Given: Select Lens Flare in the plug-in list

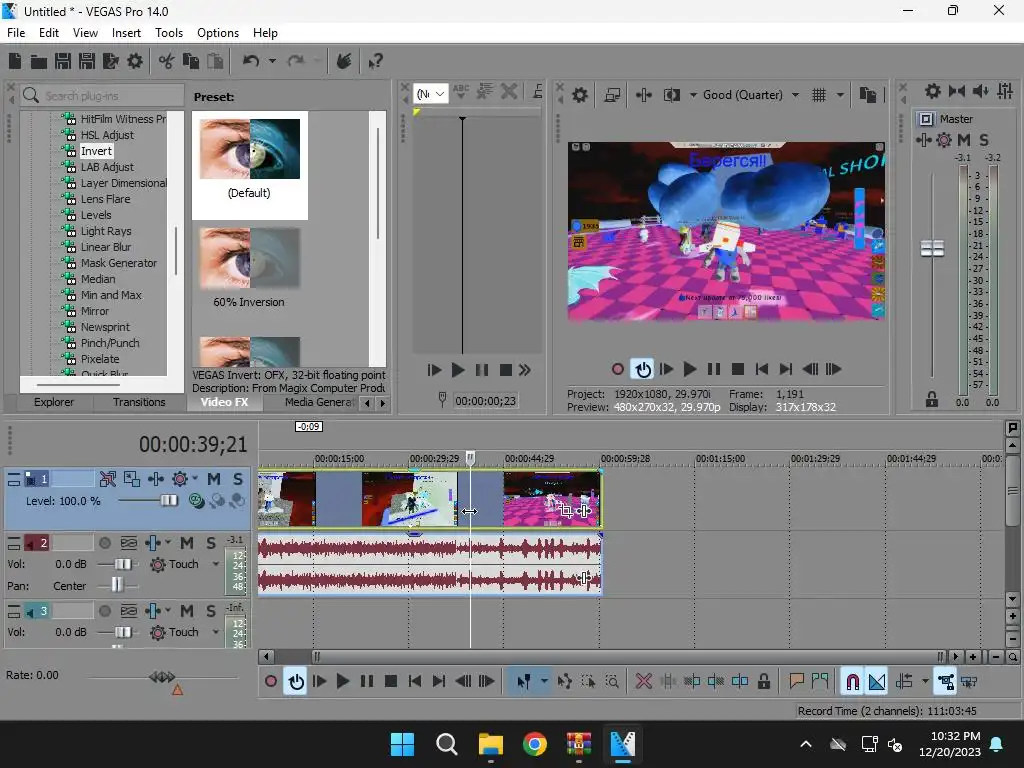Looking at the screenshot, I should 105,199.
